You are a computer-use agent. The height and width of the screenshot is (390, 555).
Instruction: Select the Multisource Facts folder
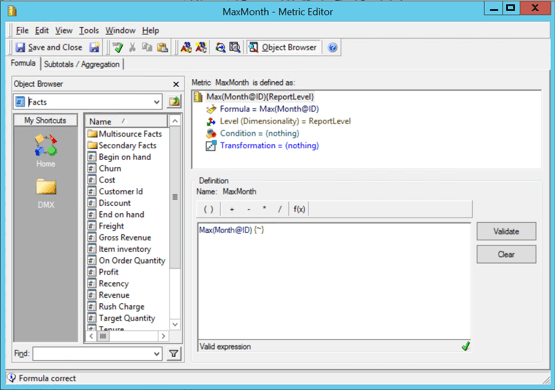click(125, 134)
